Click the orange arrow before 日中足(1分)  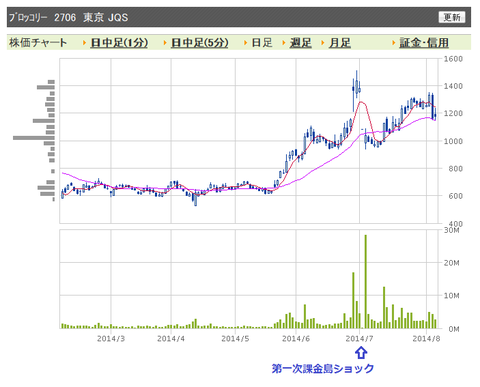pyautogui.click(x=85, y=43)
